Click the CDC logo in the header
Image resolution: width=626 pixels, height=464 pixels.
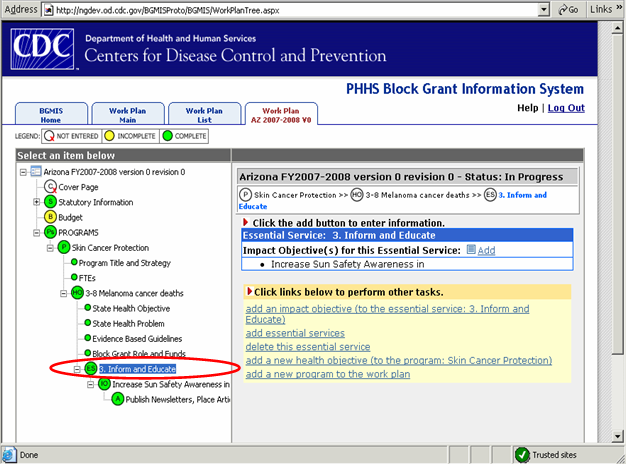(x=42, y=49)
